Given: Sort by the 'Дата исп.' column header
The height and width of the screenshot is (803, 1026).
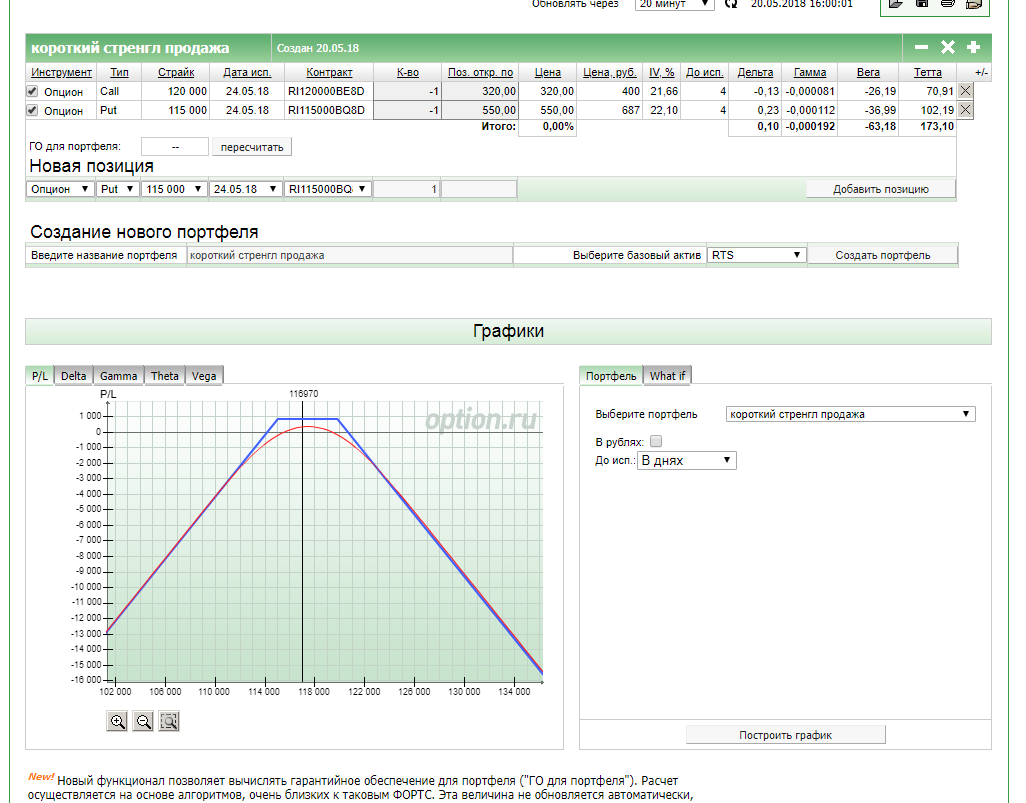Looking at the screenshot, I should (x=247, y=72).
